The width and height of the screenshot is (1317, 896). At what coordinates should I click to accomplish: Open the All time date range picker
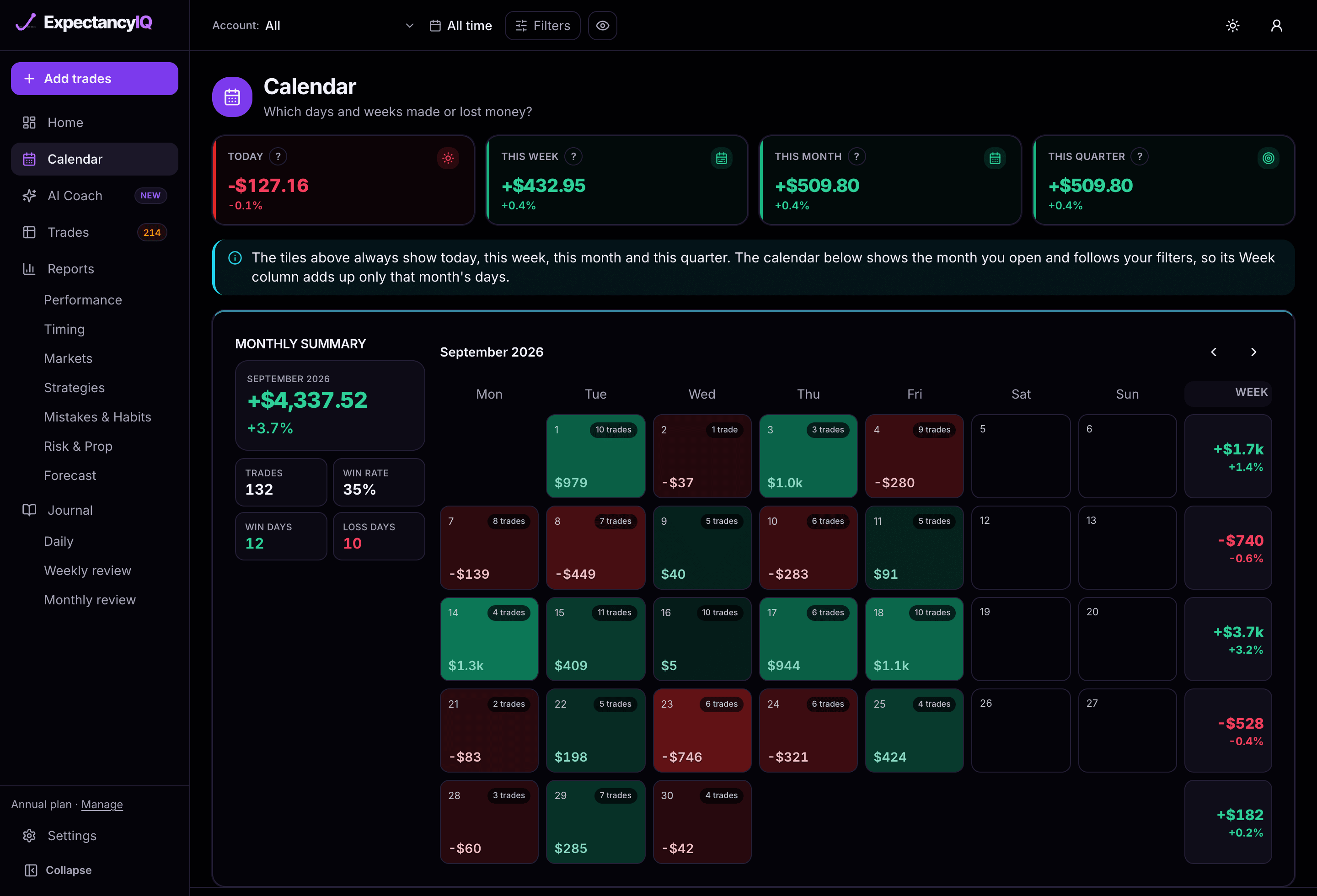(x=460, y=26)
